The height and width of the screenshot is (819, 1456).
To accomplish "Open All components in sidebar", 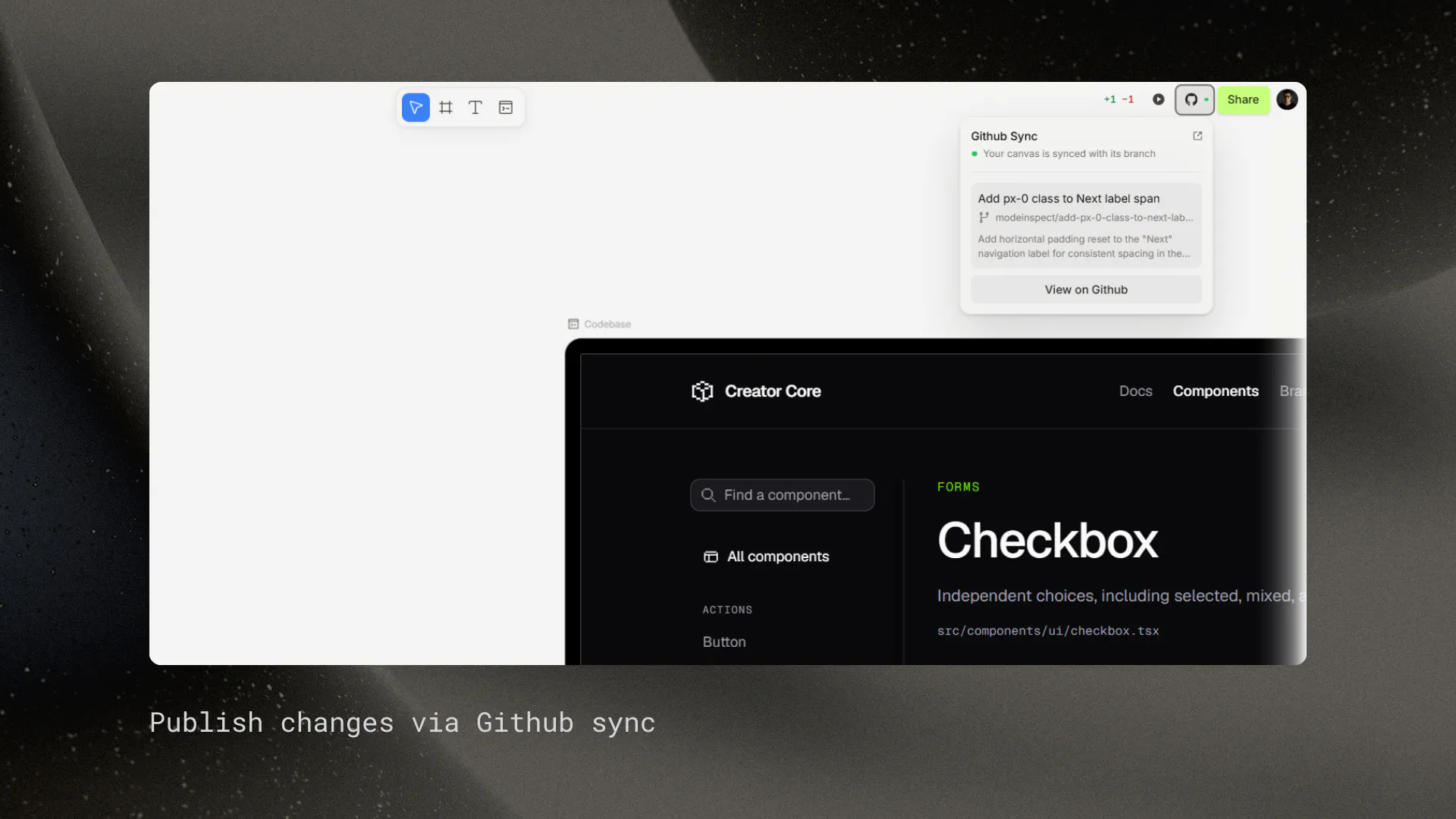I will pos(766,557).
